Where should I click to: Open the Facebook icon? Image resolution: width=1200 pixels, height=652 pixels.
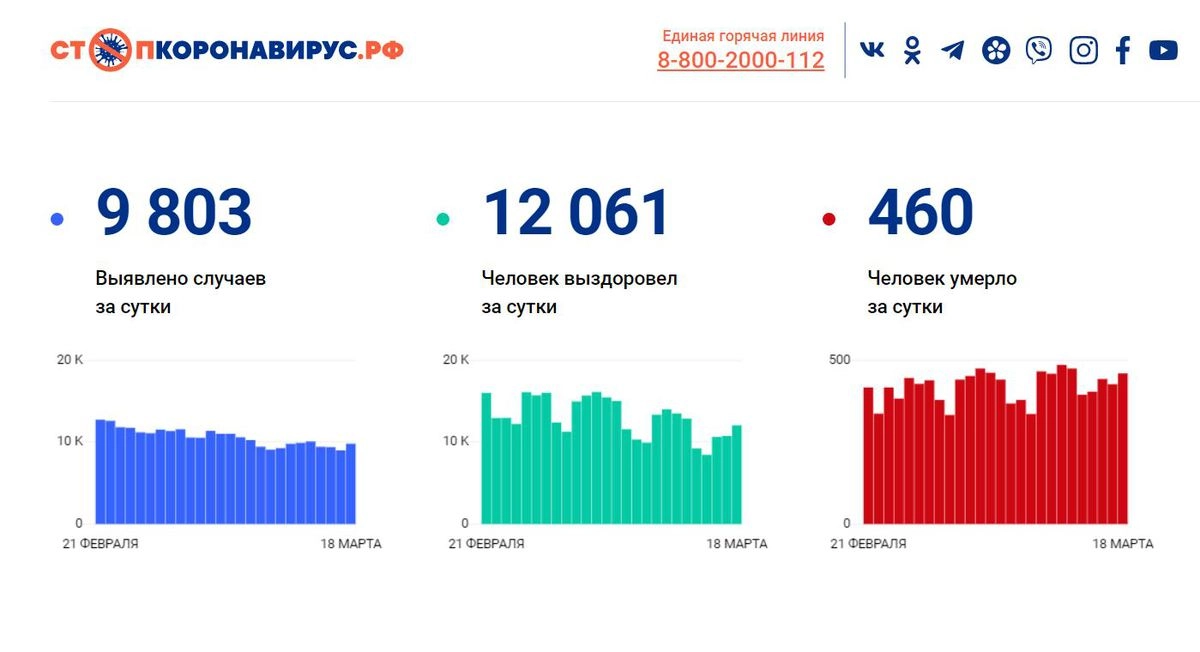[1123, 50]
